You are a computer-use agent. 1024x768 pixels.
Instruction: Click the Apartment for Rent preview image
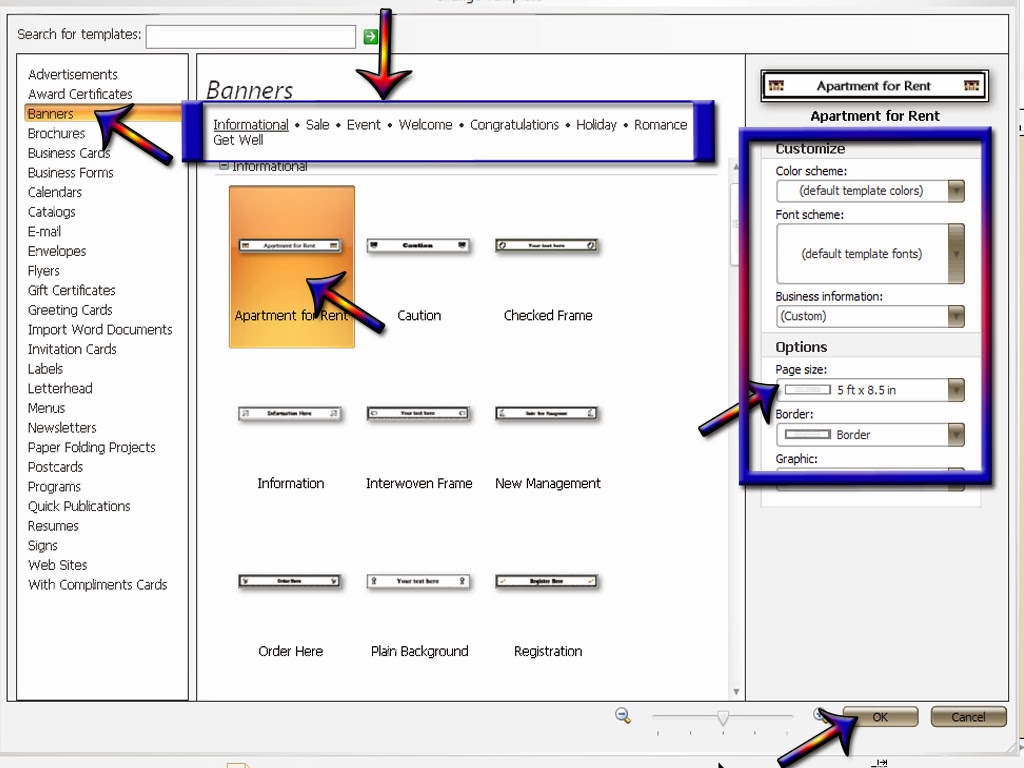[874, 86]
